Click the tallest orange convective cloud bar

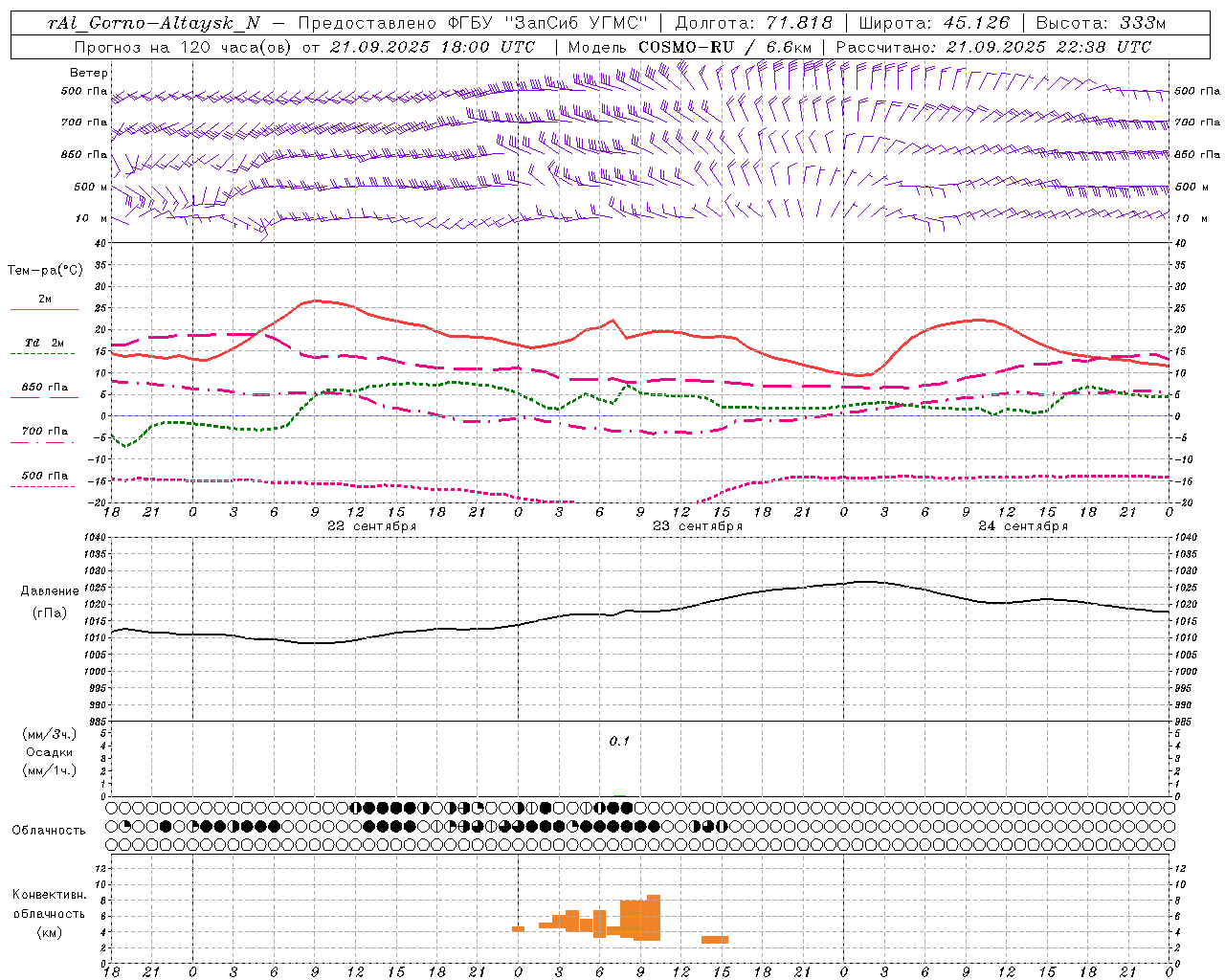[x=654, y=918]
